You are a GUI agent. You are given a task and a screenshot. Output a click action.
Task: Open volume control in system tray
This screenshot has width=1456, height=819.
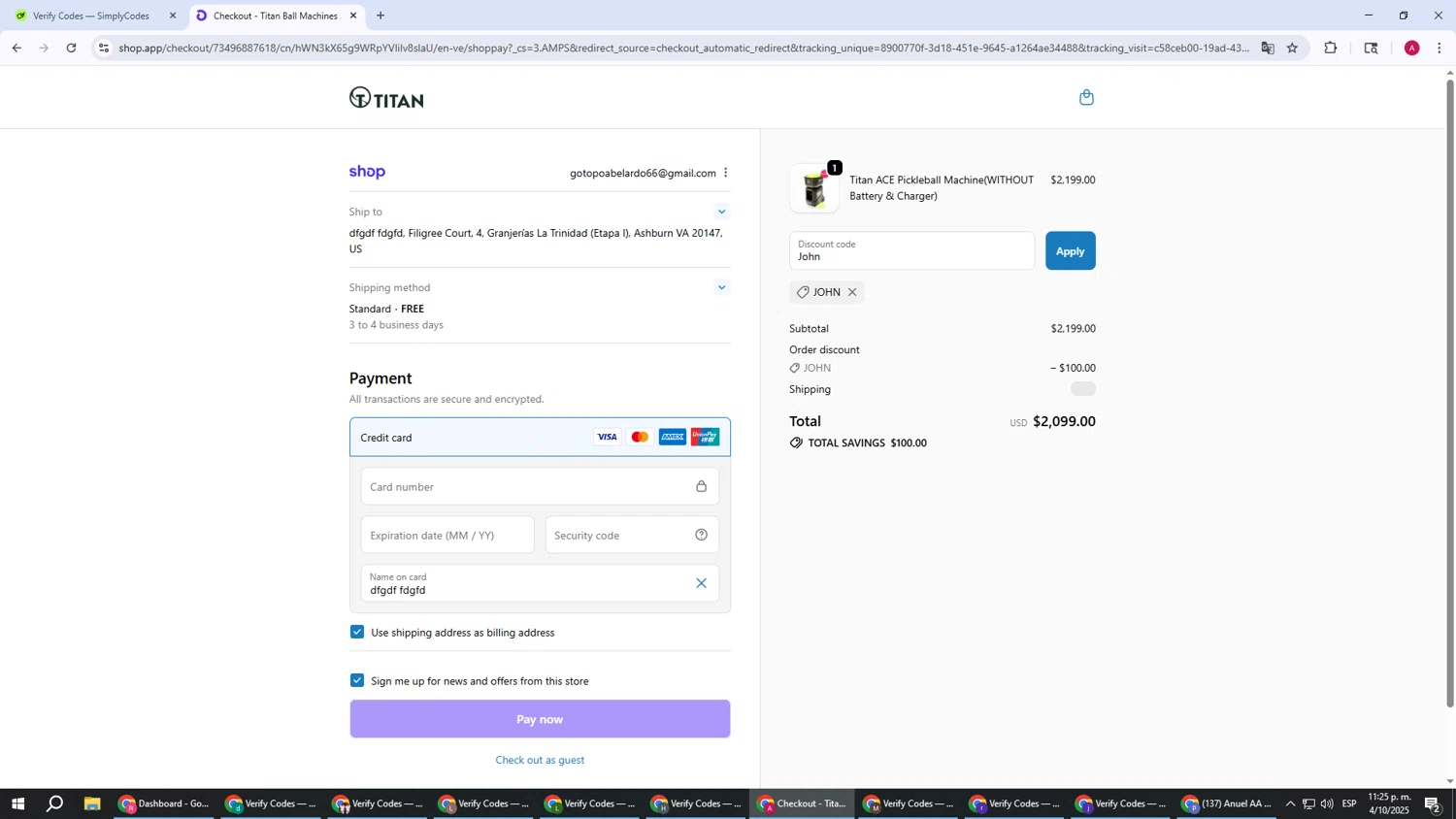tap(1327, 803)
